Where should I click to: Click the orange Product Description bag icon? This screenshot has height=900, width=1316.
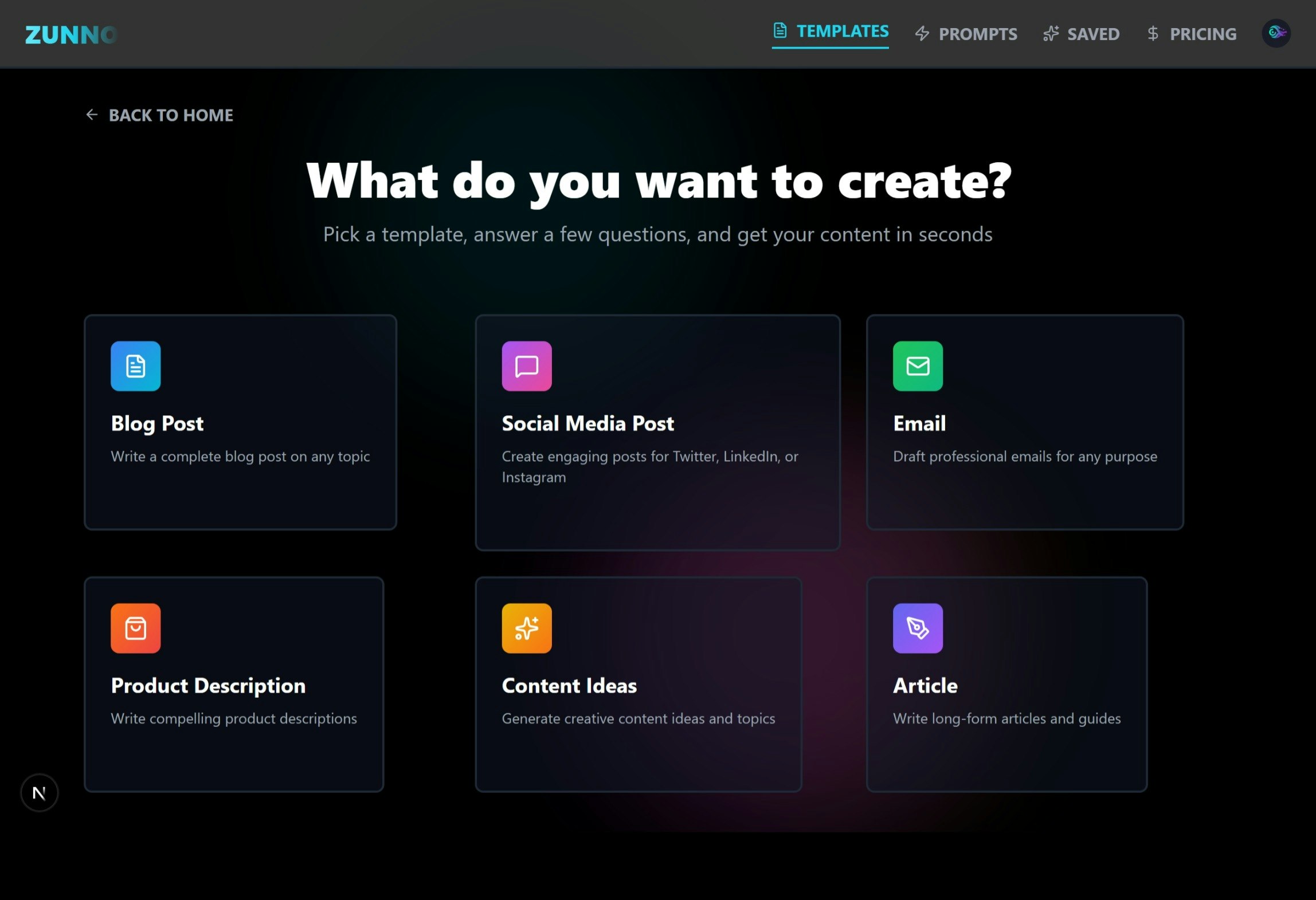coord(135,628)
